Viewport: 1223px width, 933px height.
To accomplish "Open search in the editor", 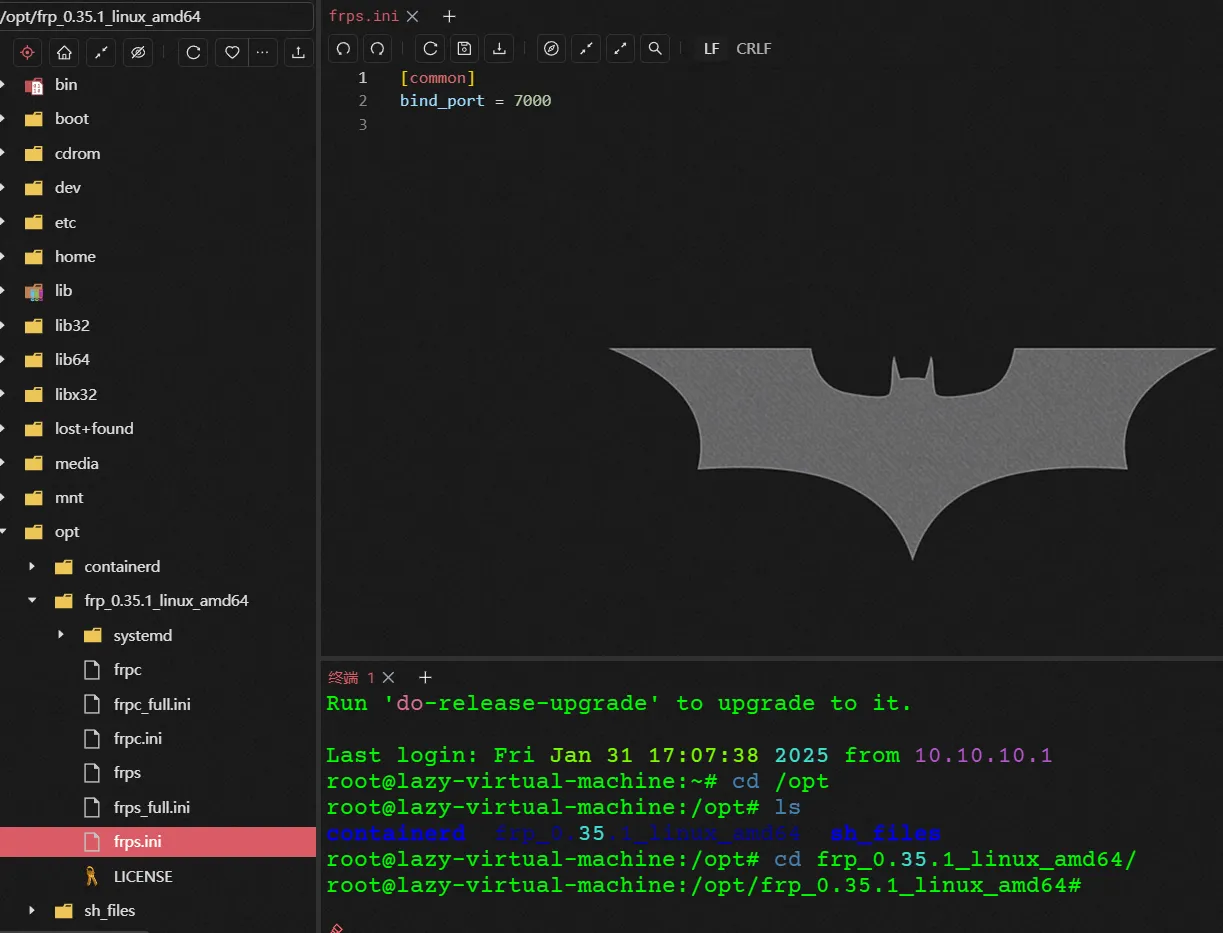I will (x=654, y=48).
